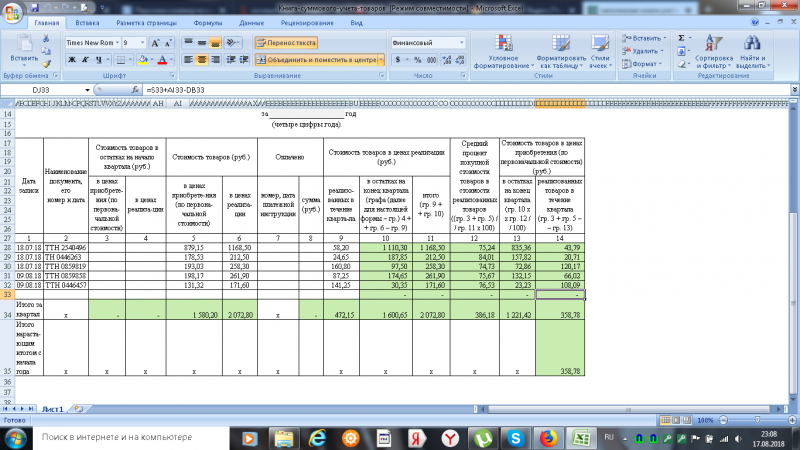Click the fill color yellow swatch

coord(145,60)
